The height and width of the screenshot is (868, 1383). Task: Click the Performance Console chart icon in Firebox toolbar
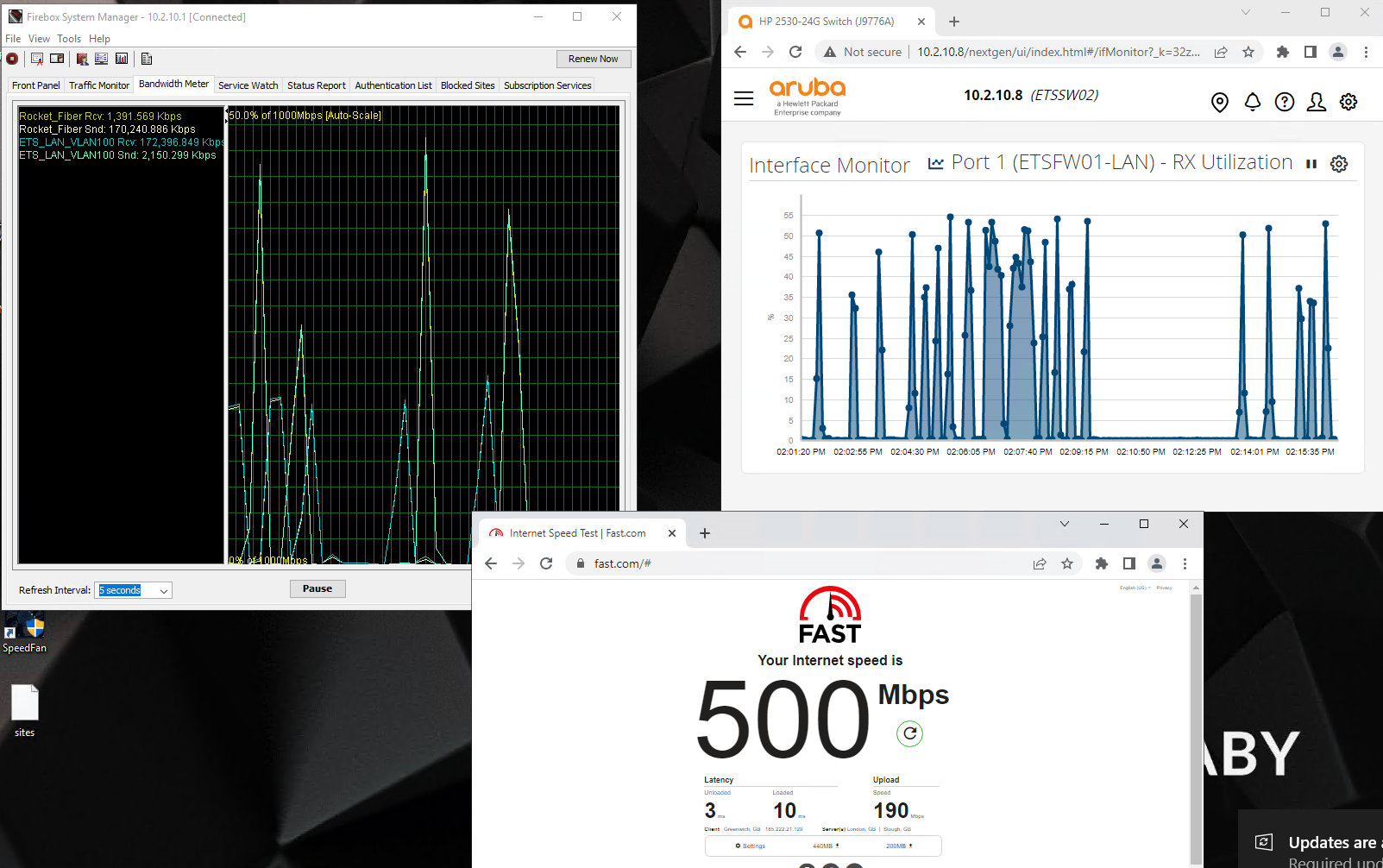click(122, 59)
